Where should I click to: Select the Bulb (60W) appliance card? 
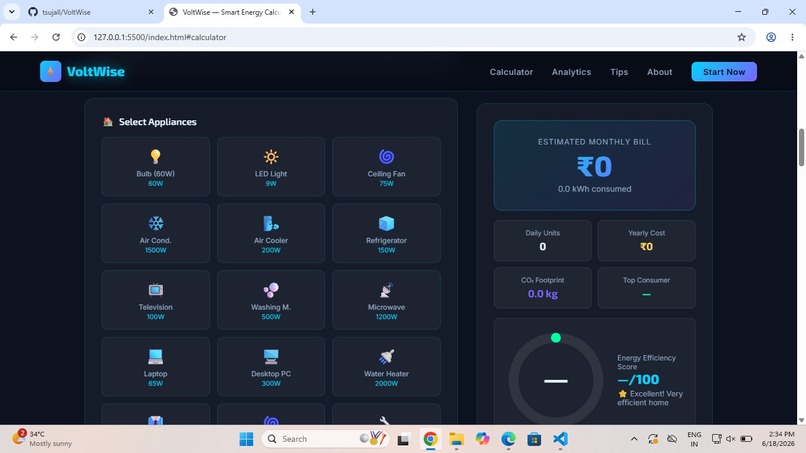coord(155,167)
